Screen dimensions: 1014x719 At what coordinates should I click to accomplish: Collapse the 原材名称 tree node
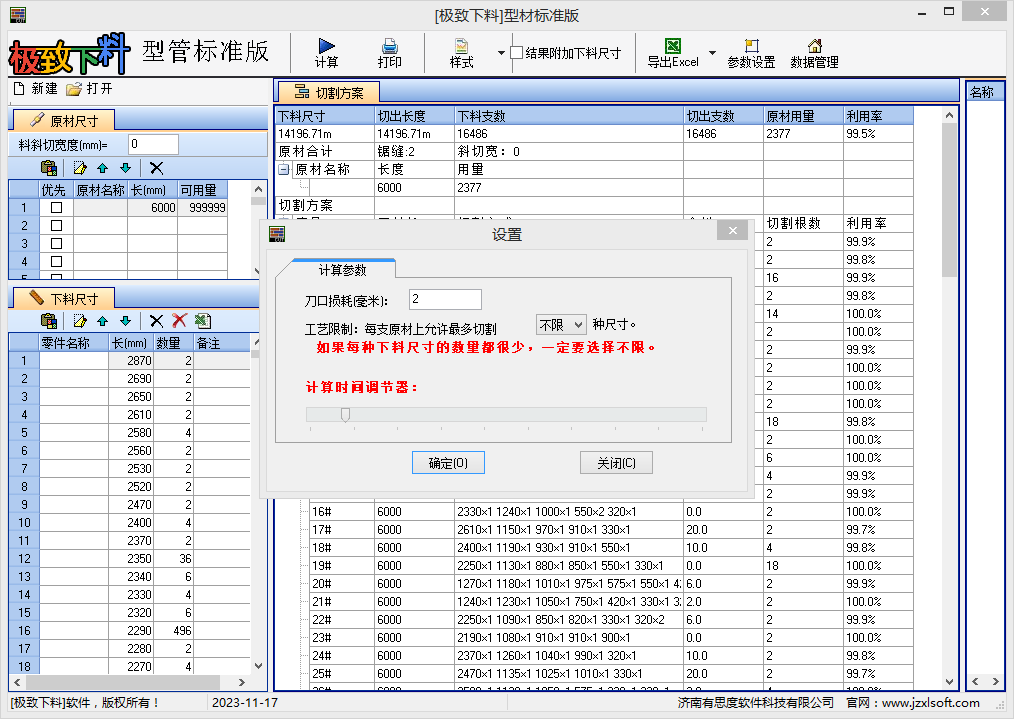(283, 169)
